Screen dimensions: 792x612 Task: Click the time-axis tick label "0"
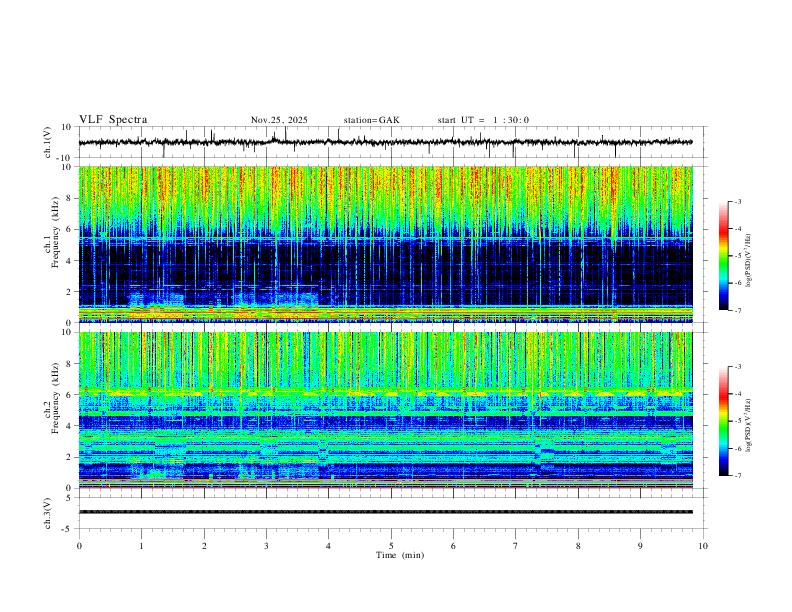pyautogui.click(x=79, y=546)
